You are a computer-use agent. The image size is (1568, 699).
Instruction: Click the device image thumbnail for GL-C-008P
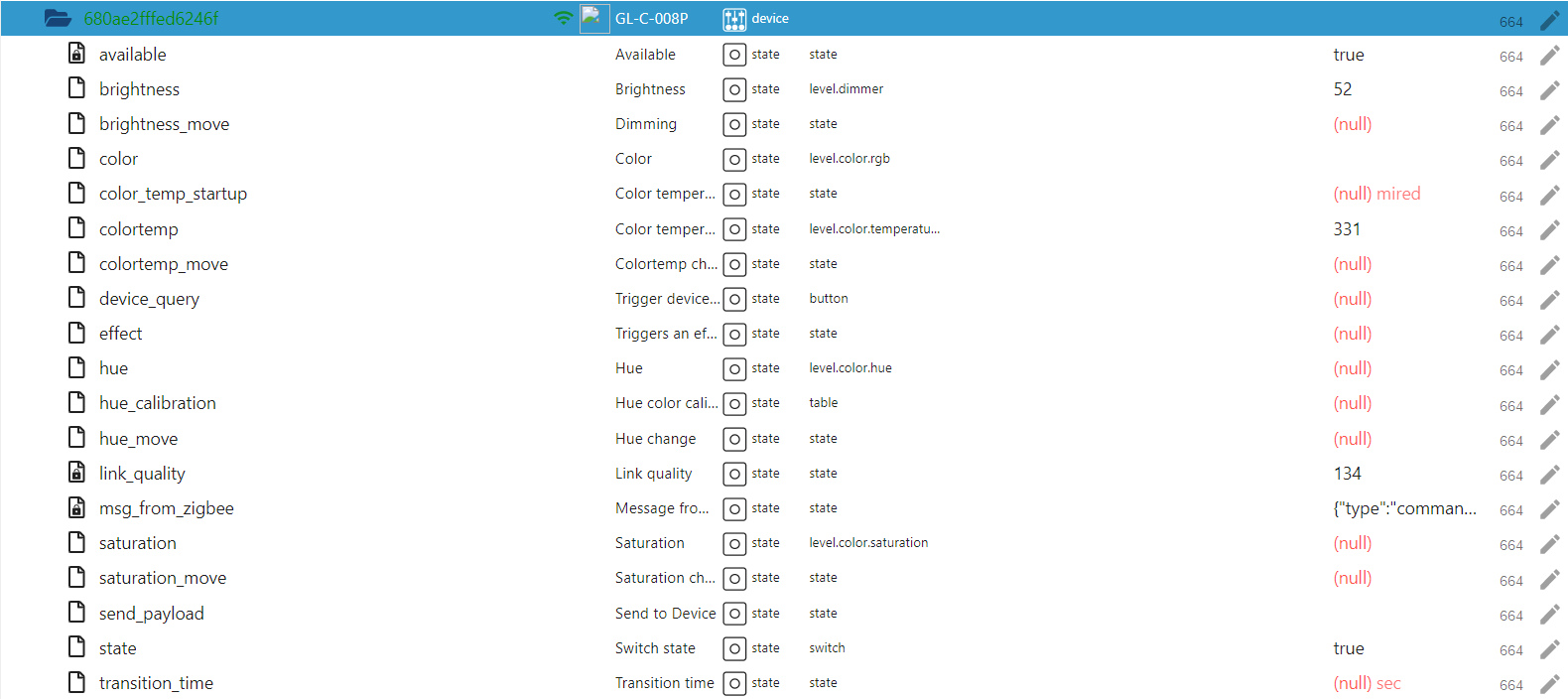pos(594,18)
